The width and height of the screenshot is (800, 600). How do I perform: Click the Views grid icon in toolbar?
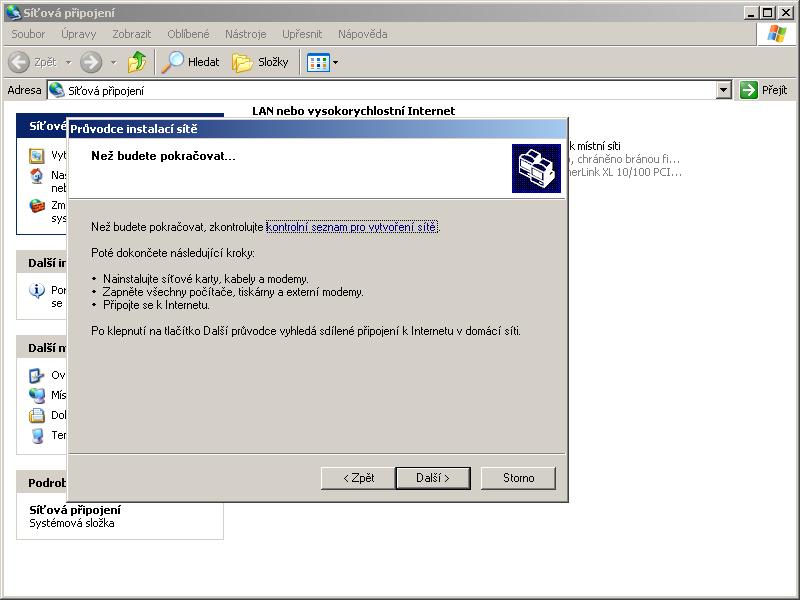pos(317,62)
